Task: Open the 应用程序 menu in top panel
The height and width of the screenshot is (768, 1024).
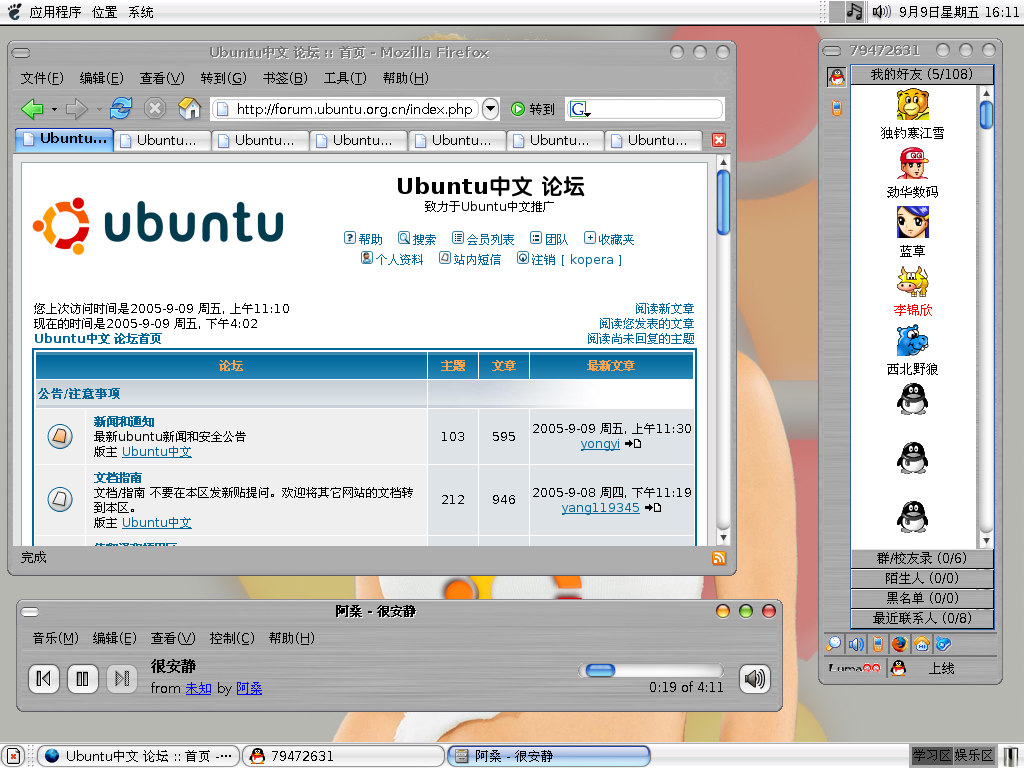Action: [x=55, y=12]
